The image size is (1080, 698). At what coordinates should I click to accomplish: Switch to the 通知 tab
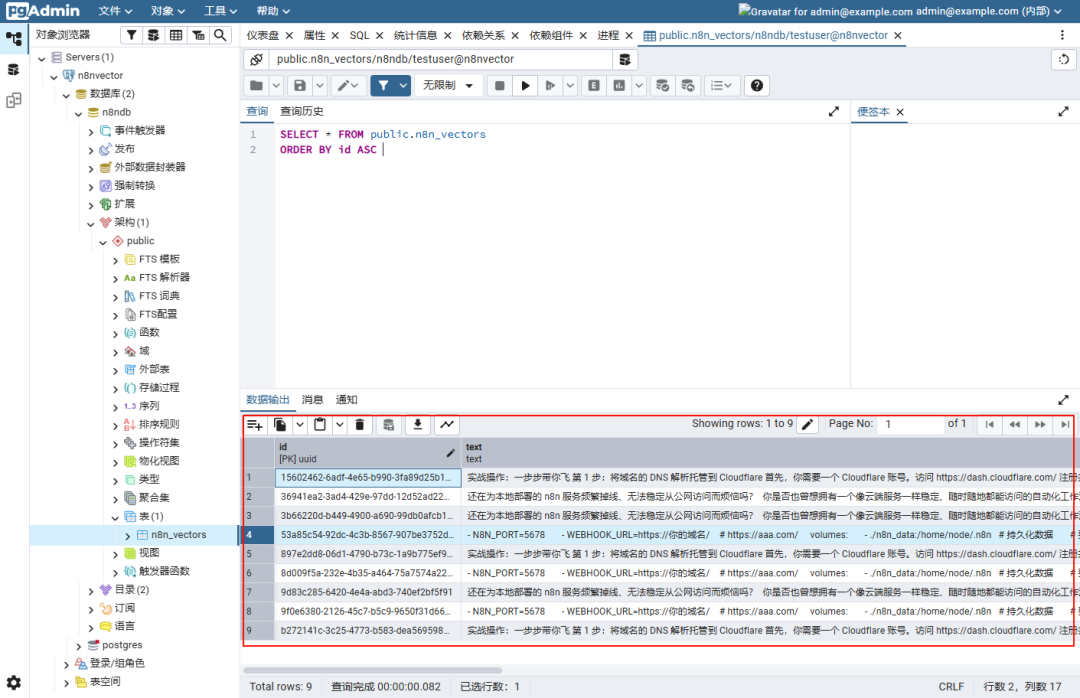pyautogui.click(x=346, y=400)
